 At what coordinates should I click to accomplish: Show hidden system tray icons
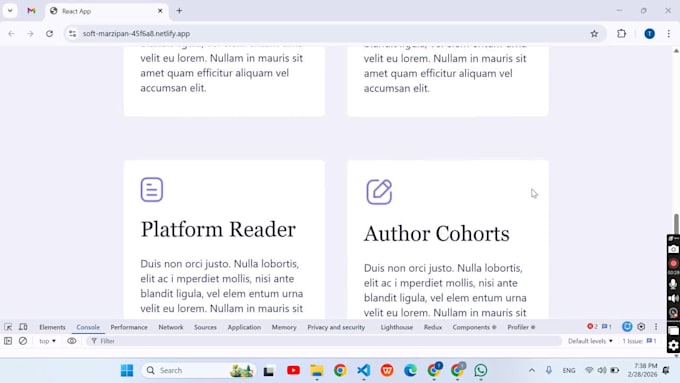(x=532, y=370)
